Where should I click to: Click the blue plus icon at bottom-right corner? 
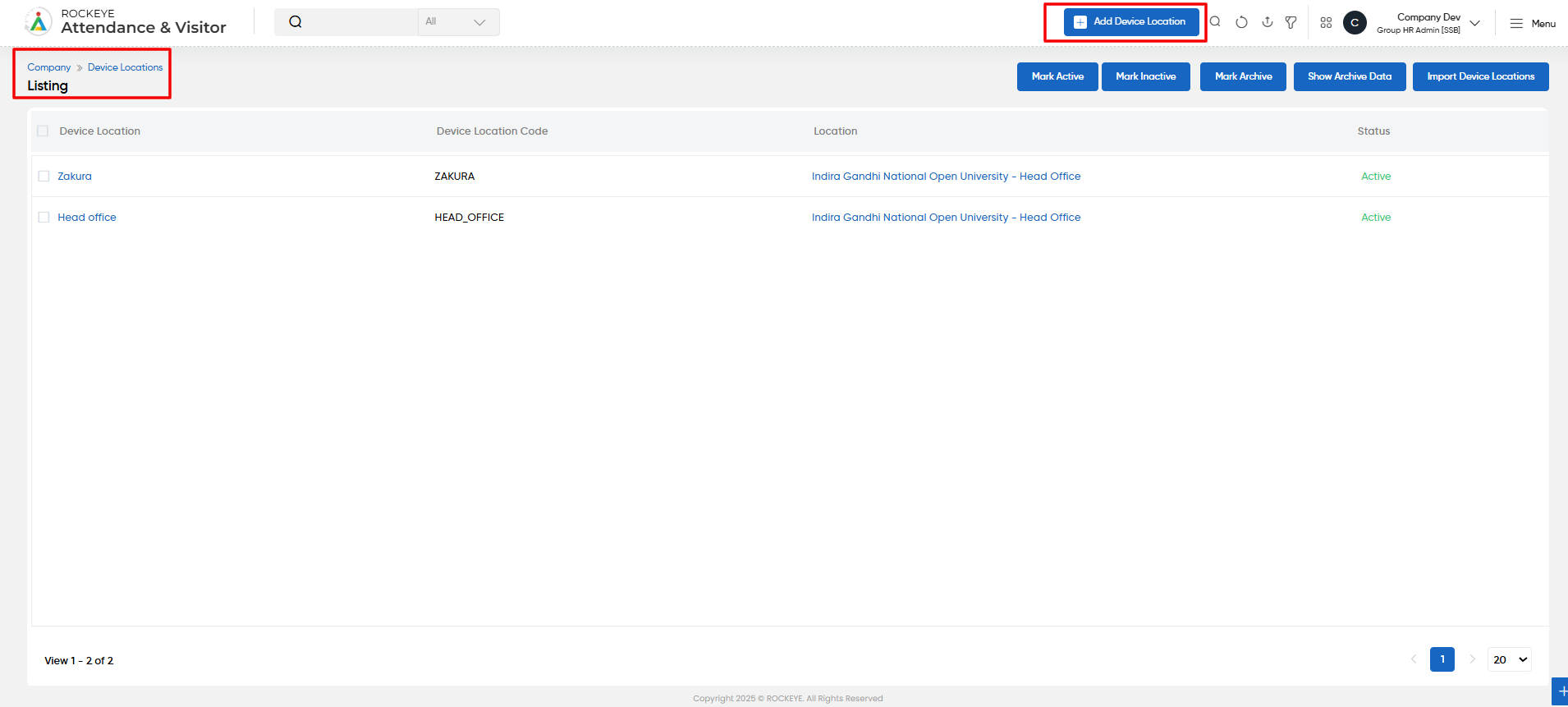click(1561, 691)
